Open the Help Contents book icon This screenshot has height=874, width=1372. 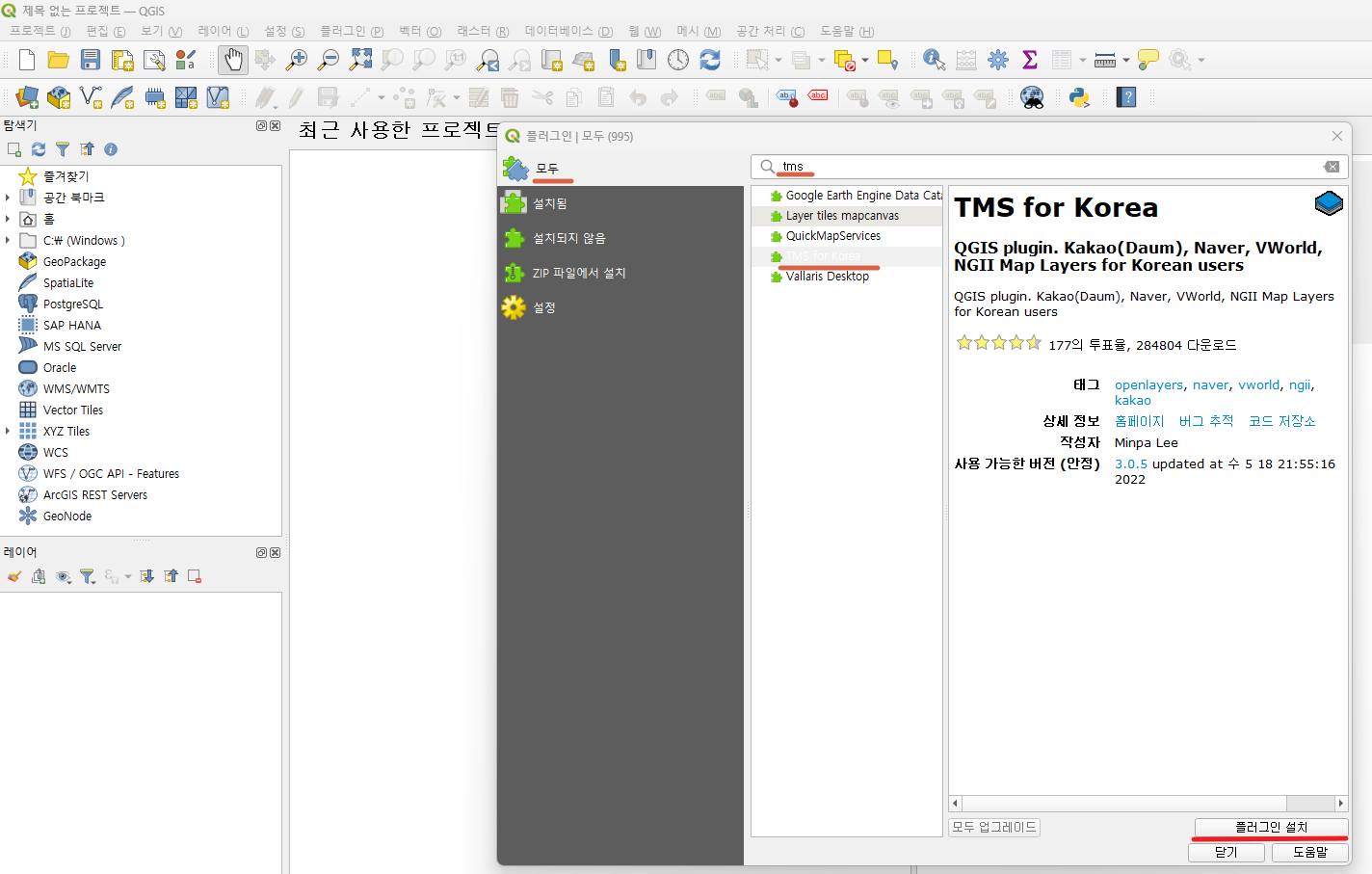(1126, 97)
